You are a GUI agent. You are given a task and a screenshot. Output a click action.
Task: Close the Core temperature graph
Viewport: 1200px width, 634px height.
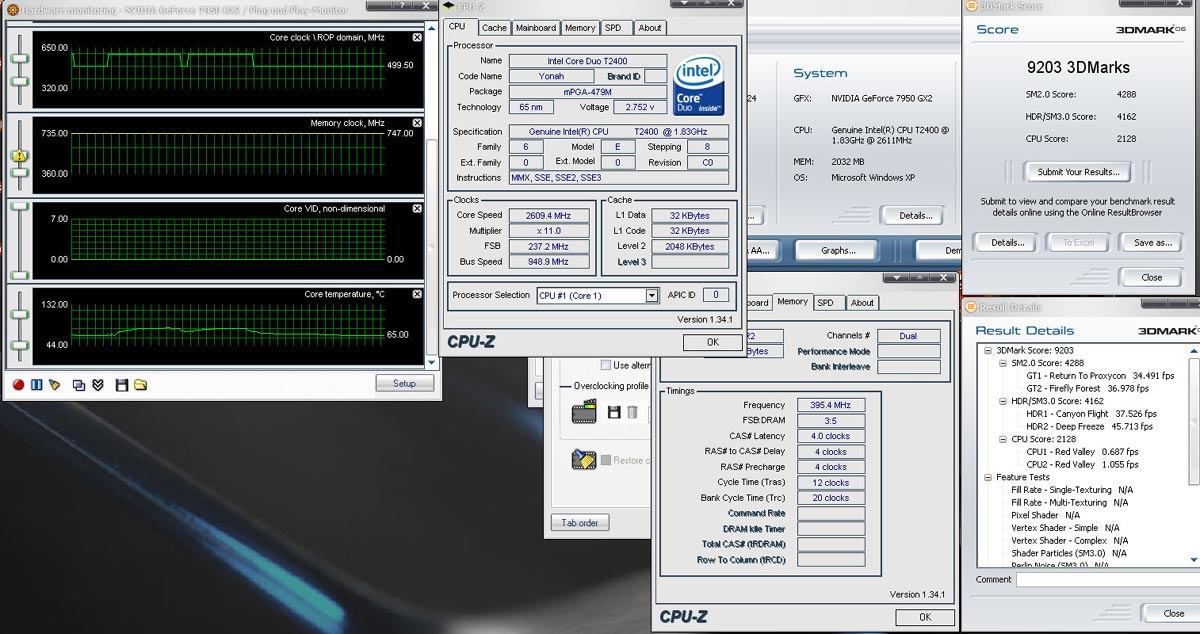pyautogui.click(x=417, y=294)
